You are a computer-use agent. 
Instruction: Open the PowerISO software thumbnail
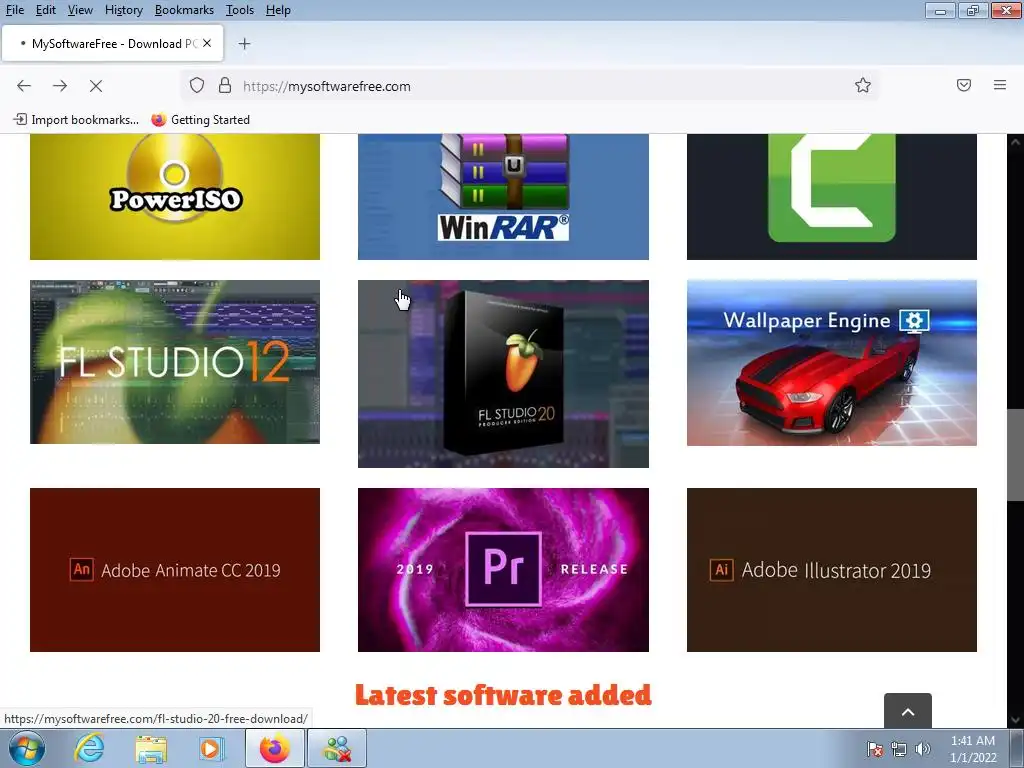point(175,197)
